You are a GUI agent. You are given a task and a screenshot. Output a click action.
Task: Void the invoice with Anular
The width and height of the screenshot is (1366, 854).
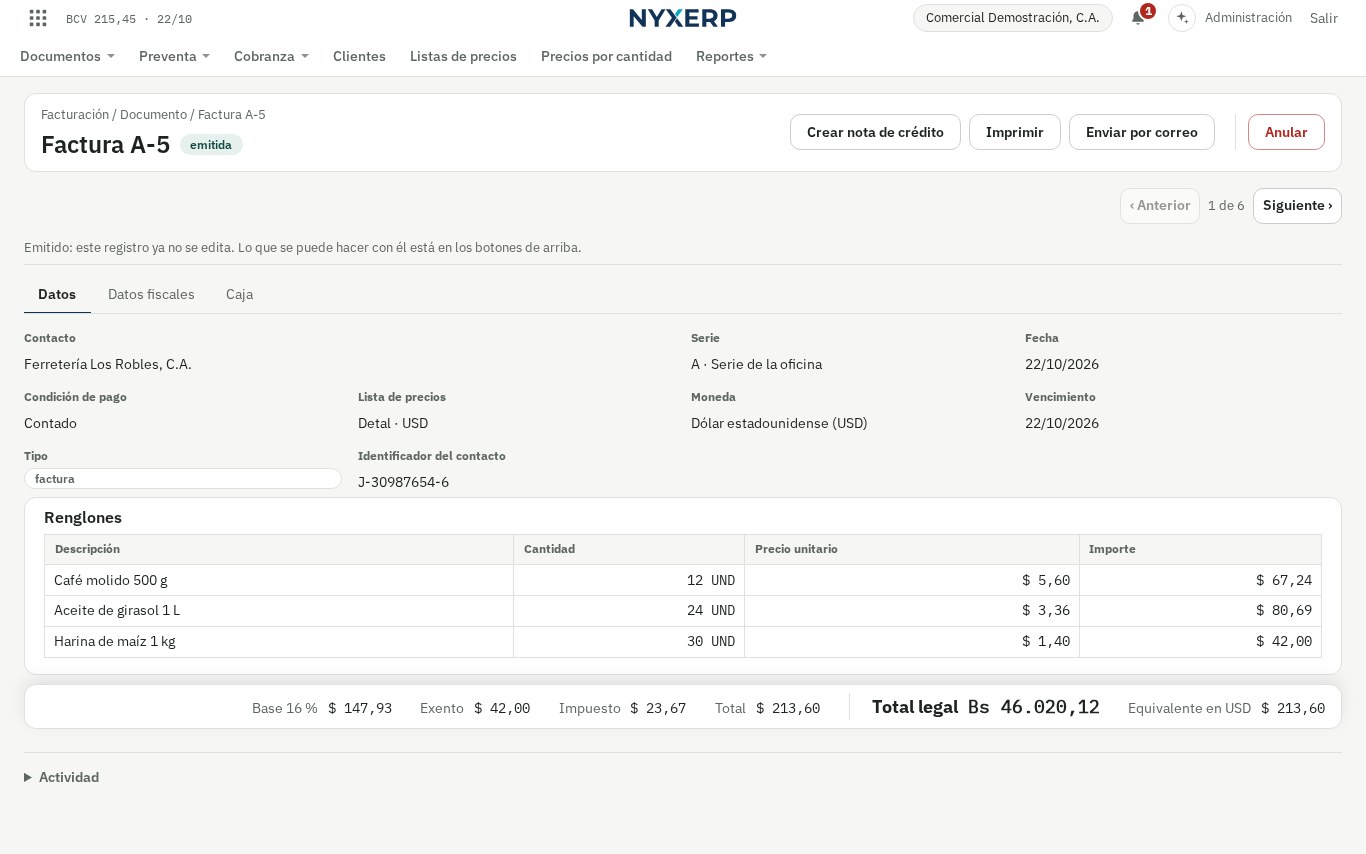pos(1286,132)
